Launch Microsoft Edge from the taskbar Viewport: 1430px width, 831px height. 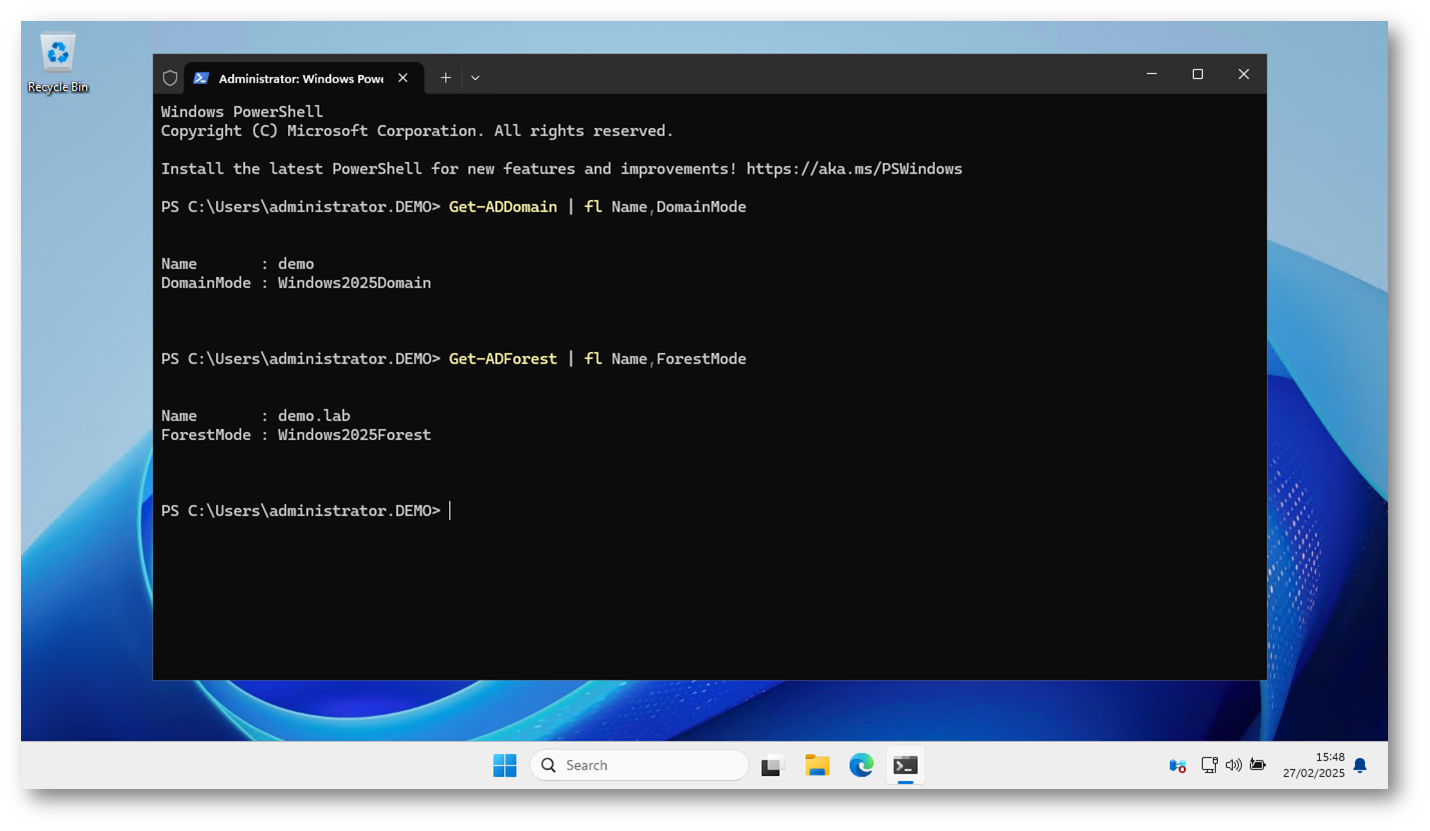[x=861, y=766]
